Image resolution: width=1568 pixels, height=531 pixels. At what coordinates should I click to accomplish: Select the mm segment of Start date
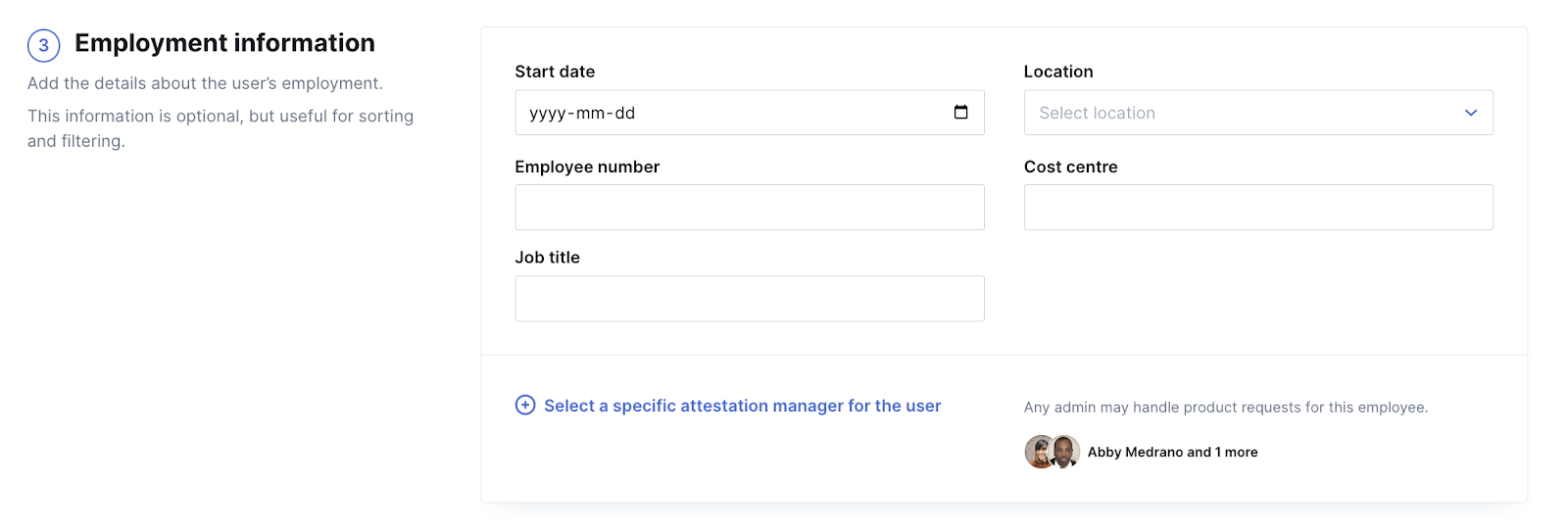point(590,114)
